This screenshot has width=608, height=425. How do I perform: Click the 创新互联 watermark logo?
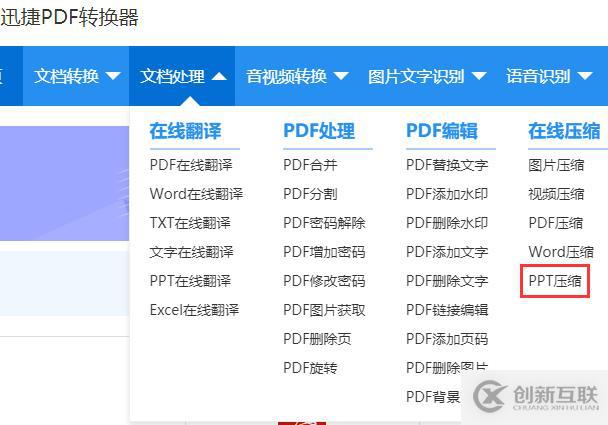pyautogui.click(x=536, y=397)
